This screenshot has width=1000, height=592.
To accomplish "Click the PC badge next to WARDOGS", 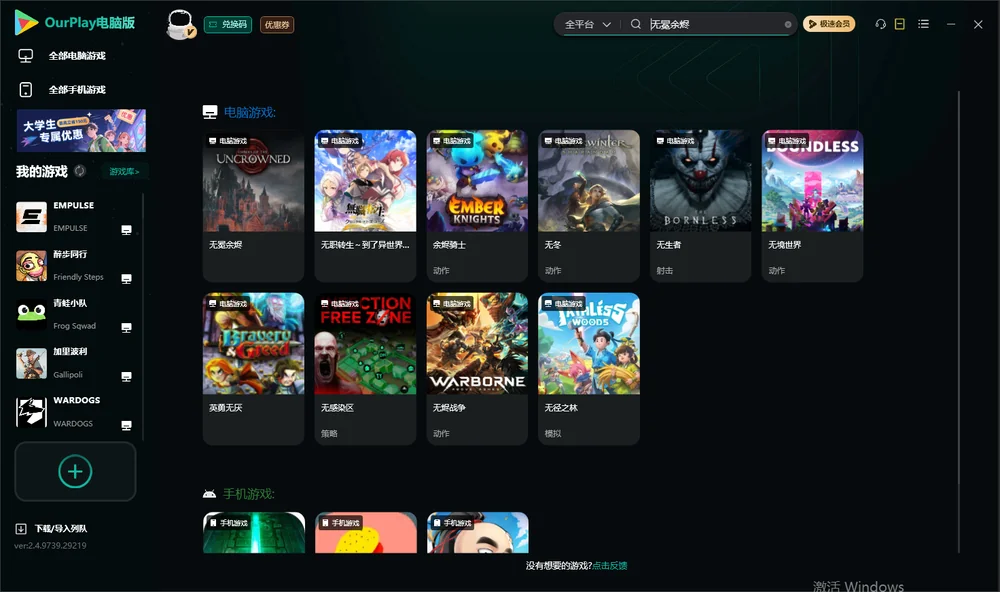I will (x=126, y=426).
